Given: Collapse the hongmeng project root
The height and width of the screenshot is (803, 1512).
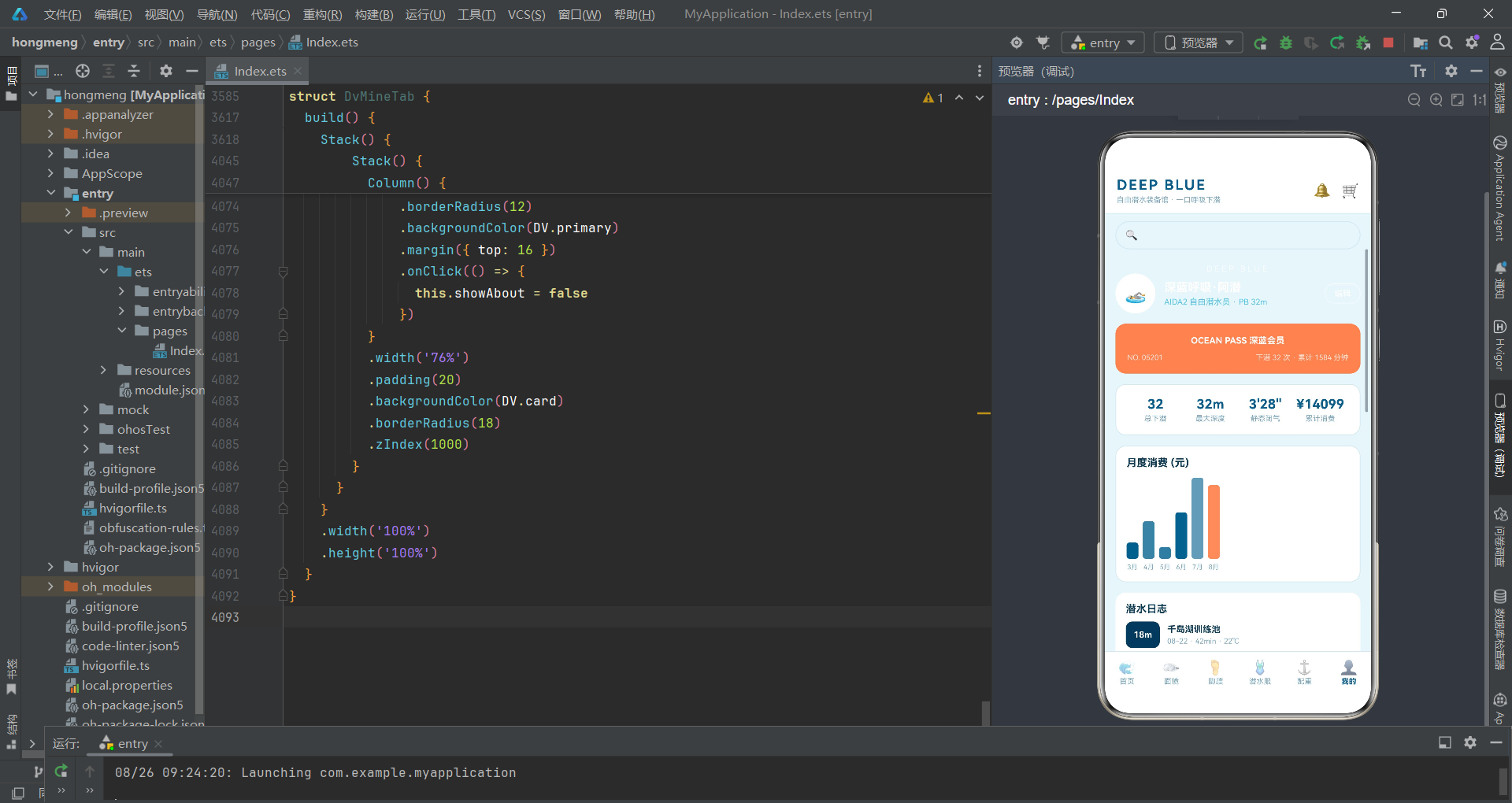Looking at the screenshot, I should (x=33, y=94).
